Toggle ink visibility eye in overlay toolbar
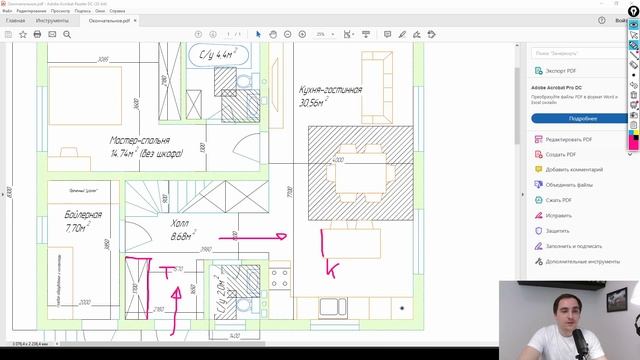 click(633, 24)
